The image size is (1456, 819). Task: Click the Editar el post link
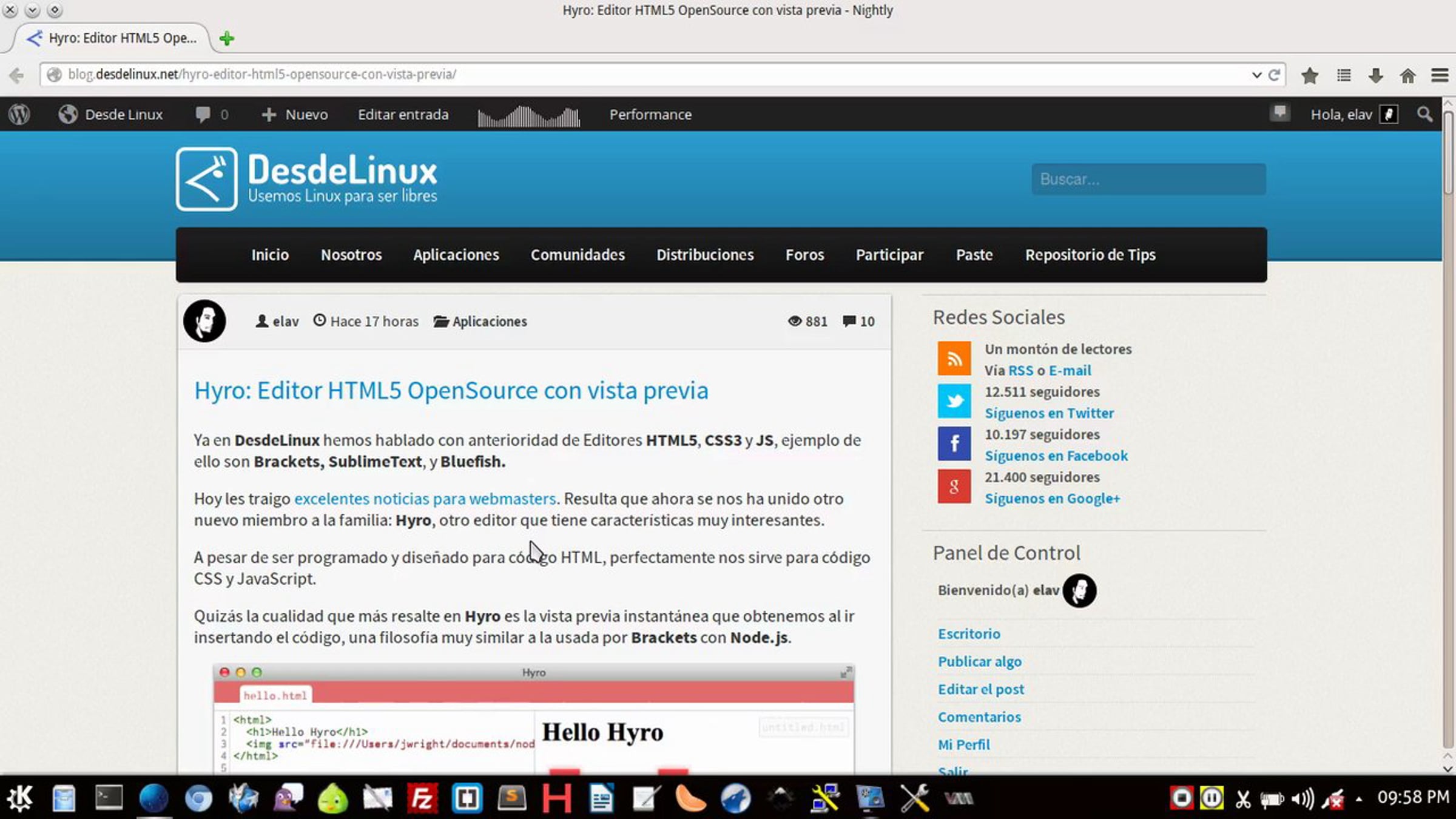click(980, 689)
